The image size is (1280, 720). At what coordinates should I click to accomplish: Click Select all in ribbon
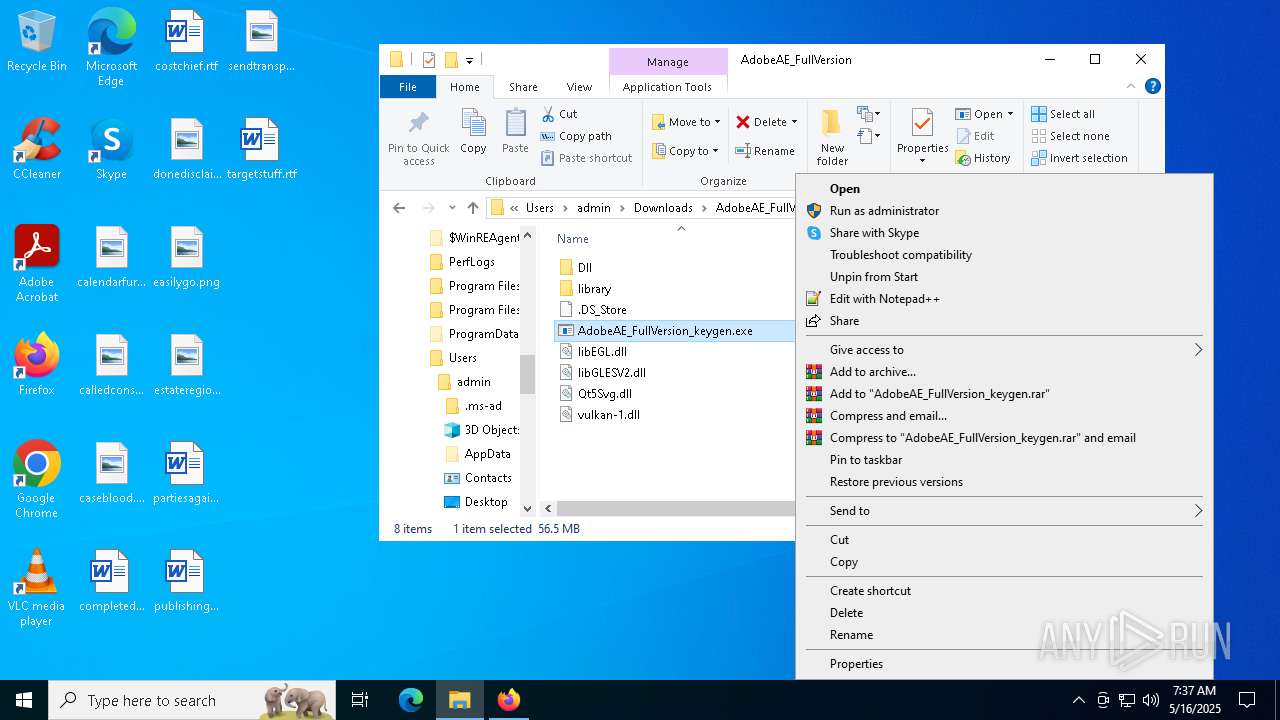pos(1063,114)
